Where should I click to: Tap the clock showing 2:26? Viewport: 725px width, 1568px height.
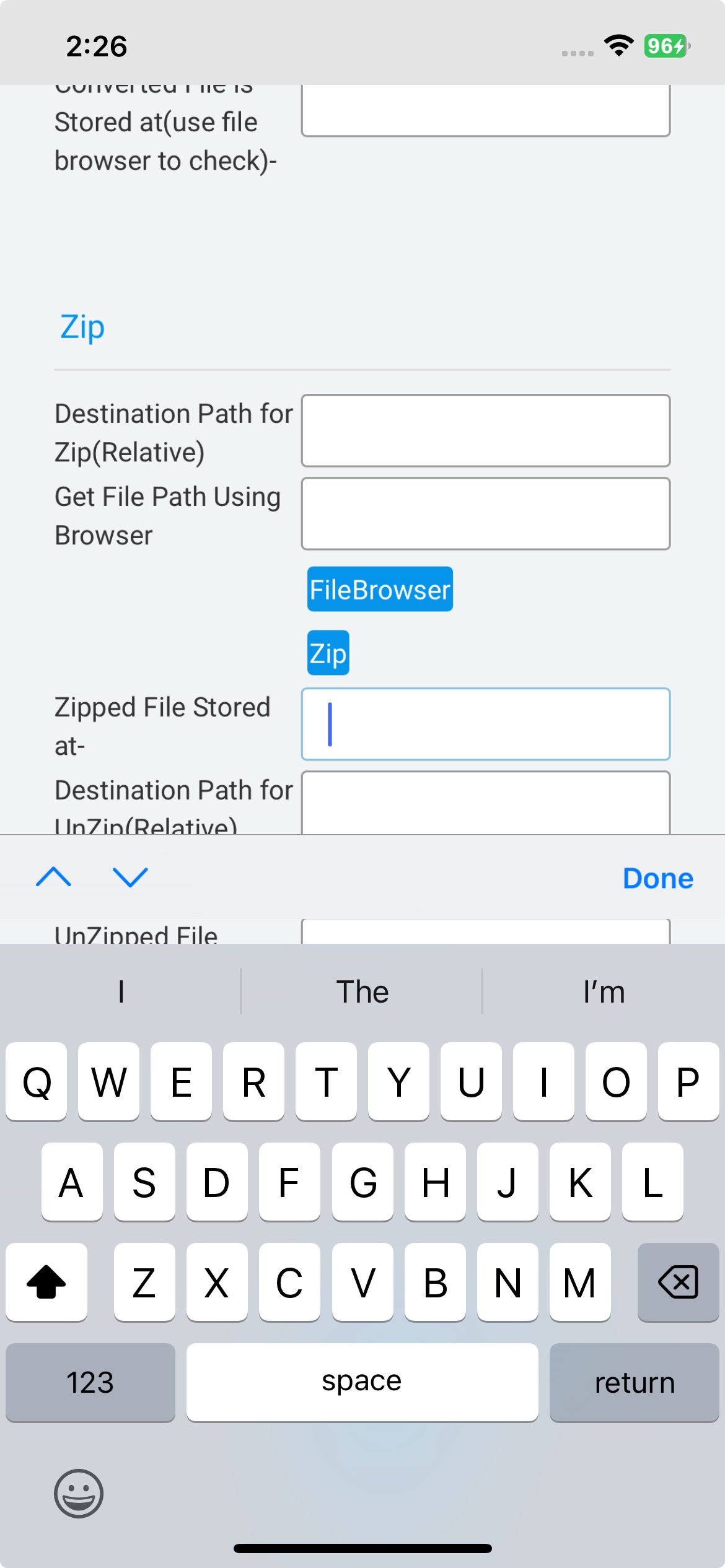[x=98, y=46]
